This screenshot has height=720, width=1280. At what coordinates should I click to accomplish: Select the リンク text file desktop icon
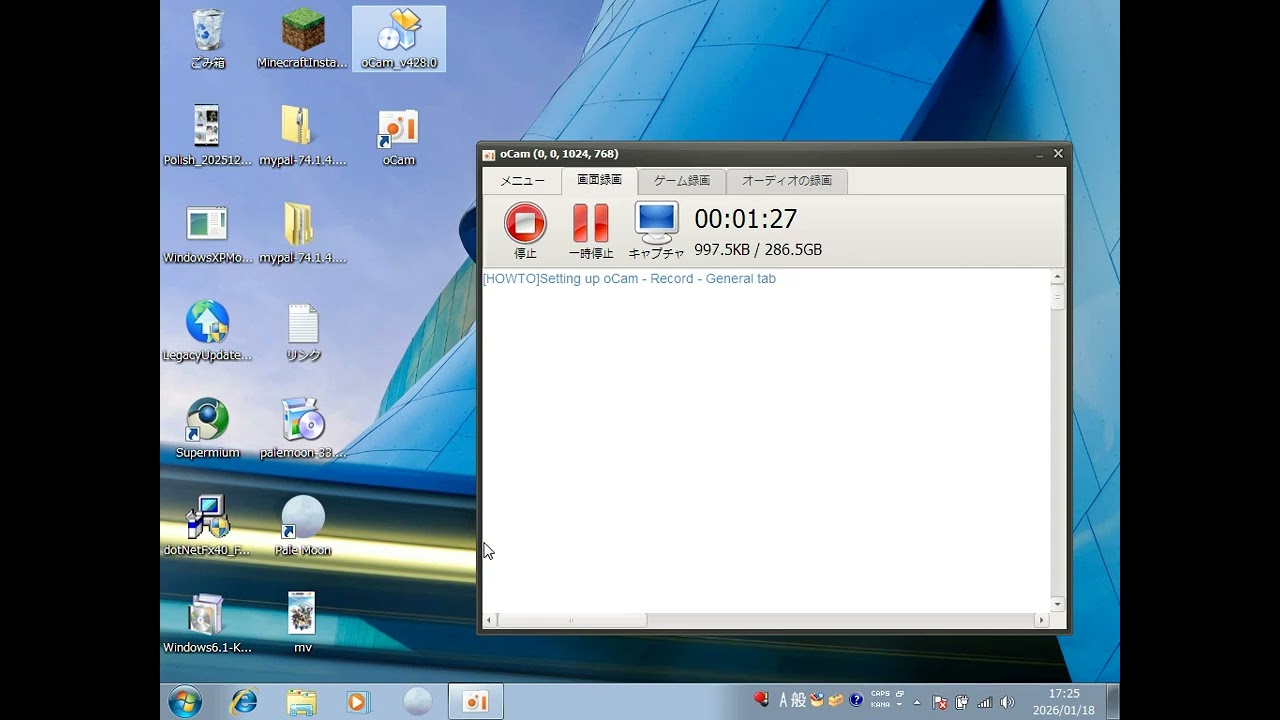point(302,331)
